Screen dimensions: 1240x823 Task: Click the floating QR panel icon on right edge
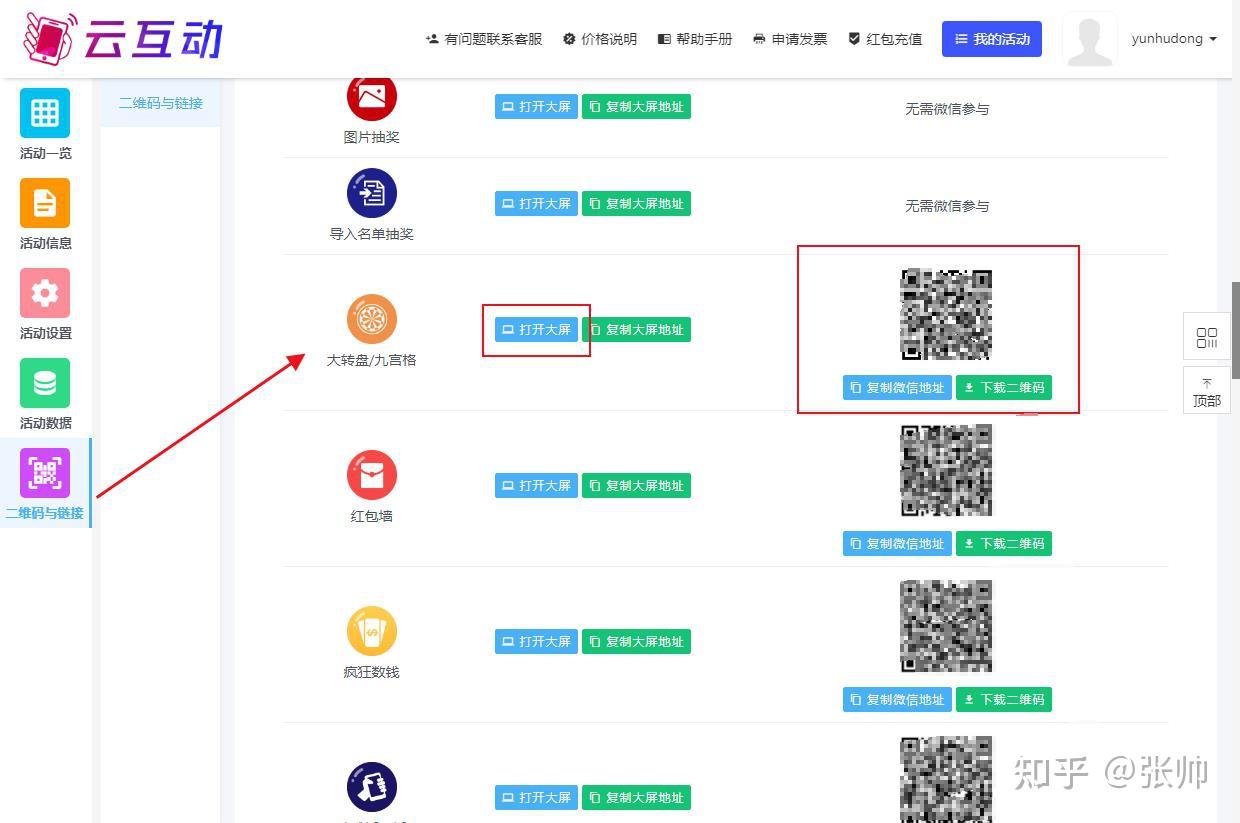click(1206, 337)
